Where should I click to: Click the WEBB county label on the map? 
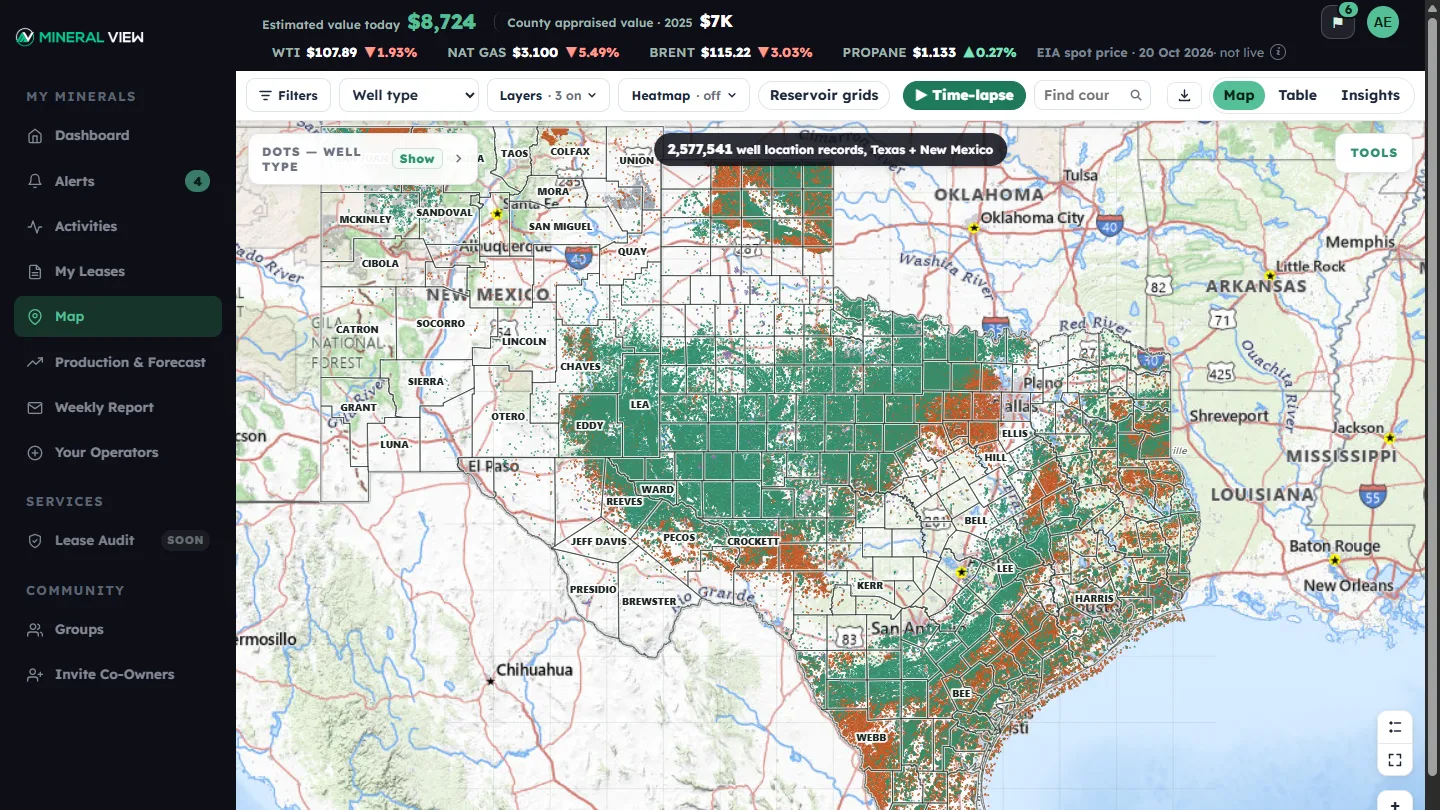coord(871,738)
